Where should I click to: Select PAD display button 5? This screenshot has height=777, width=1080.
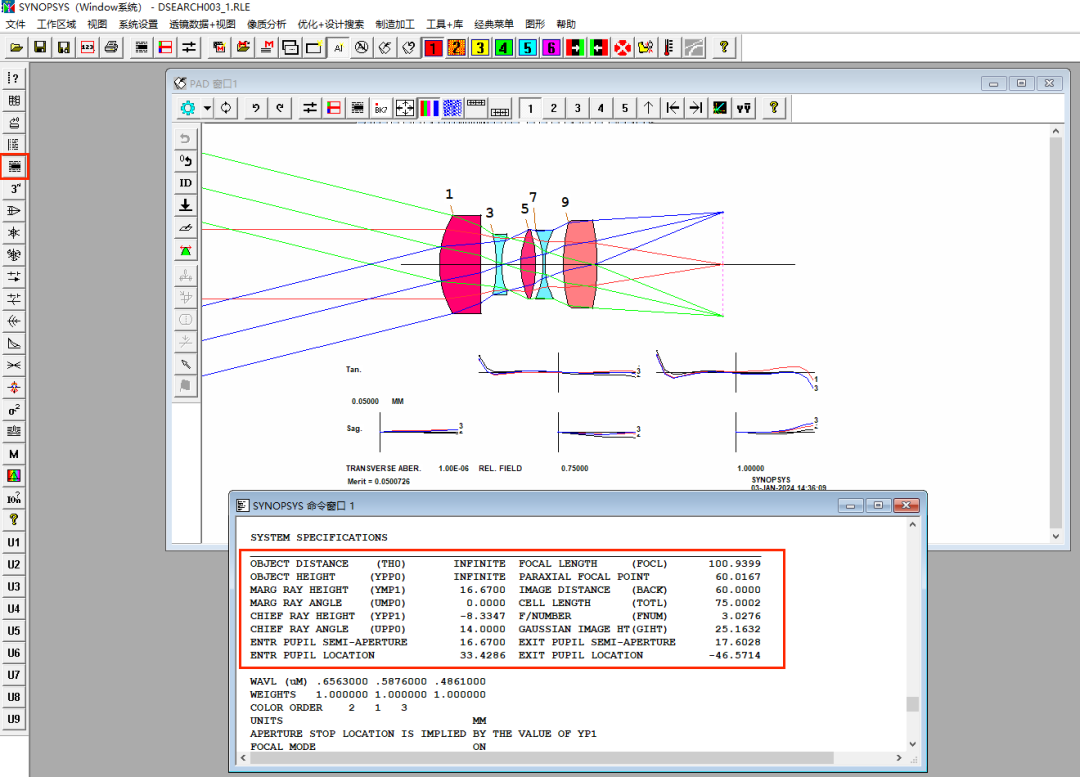[625, 108]
